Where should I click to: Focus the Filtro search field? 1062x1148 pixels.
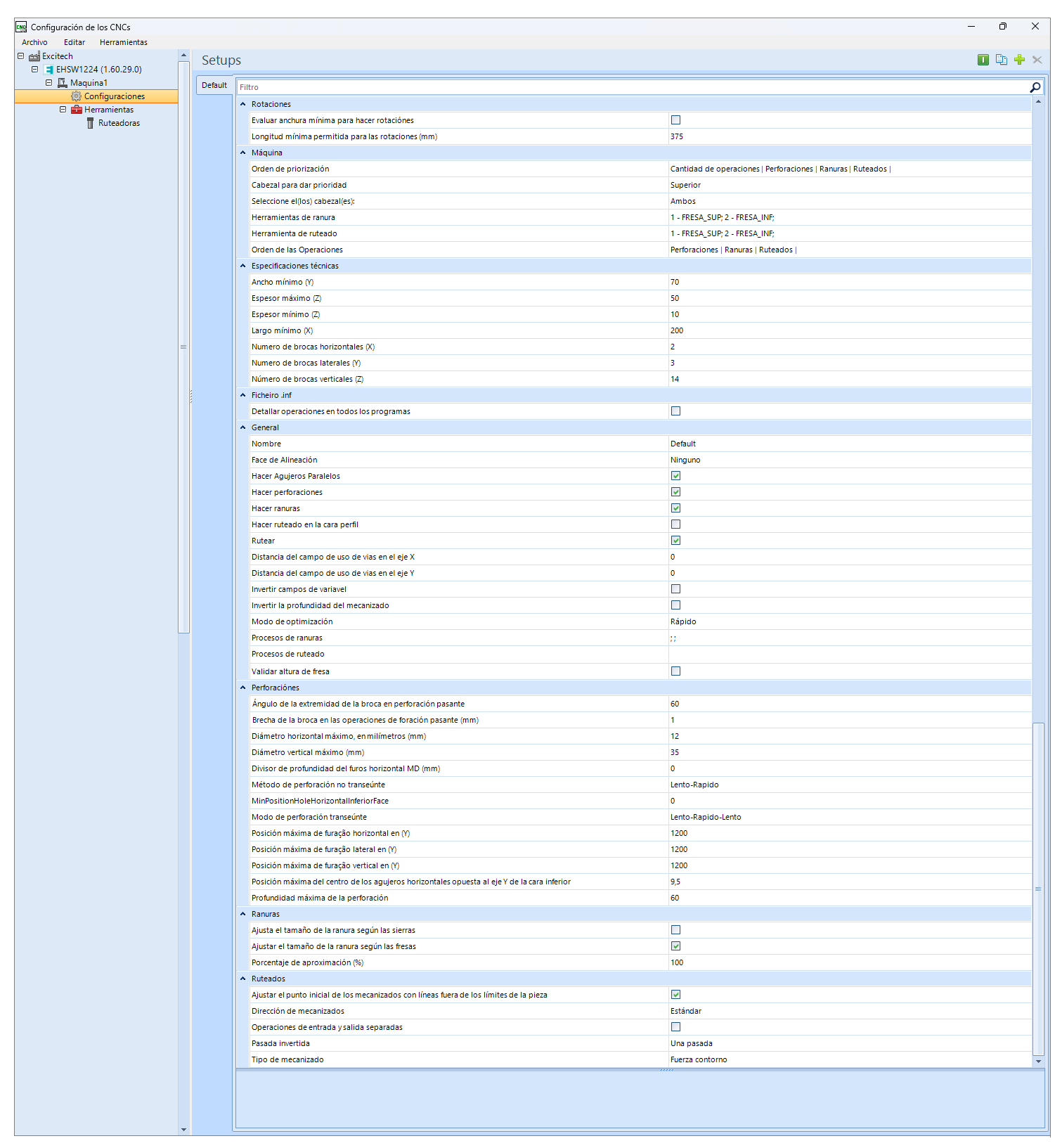633,87
